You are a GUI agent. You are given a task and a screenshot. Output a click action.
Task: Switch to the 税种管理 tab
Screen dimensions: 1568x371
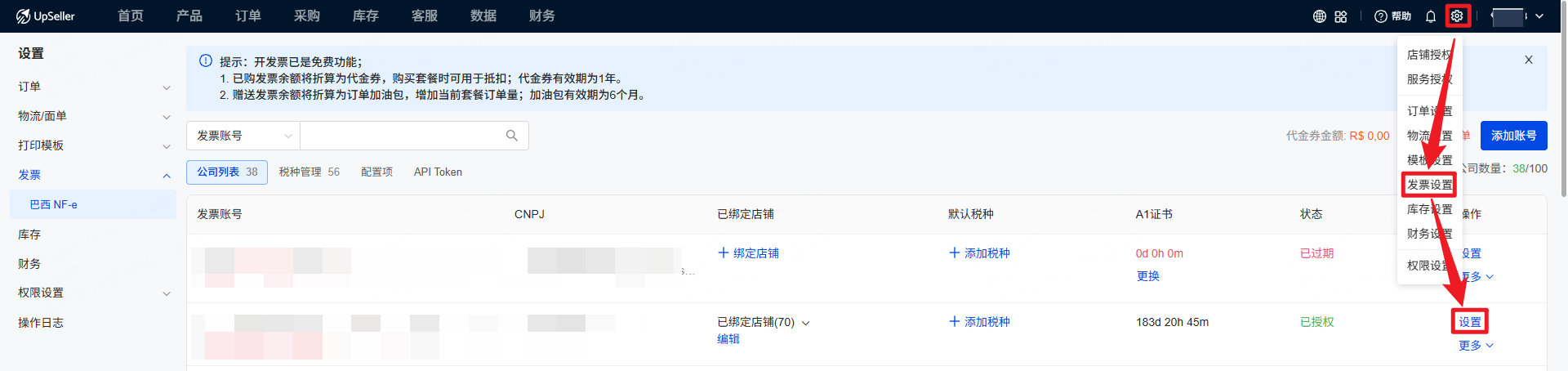coord(309,172)
